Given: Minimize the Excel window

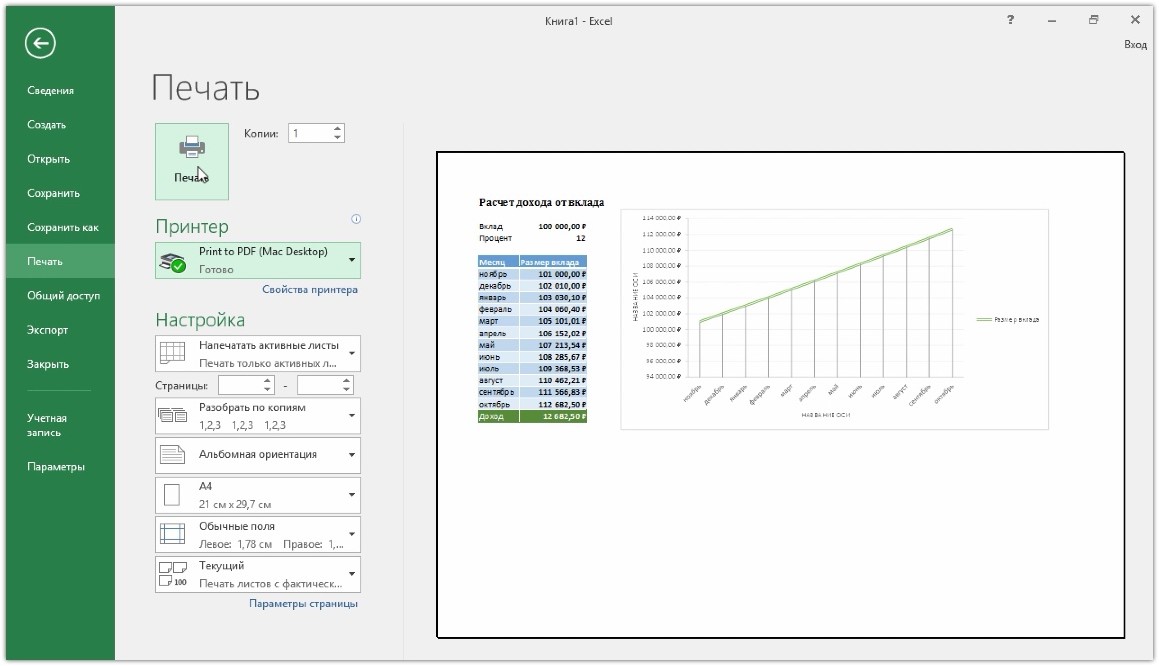Looking at the screenshot, I should click(x=1052, y=21).
